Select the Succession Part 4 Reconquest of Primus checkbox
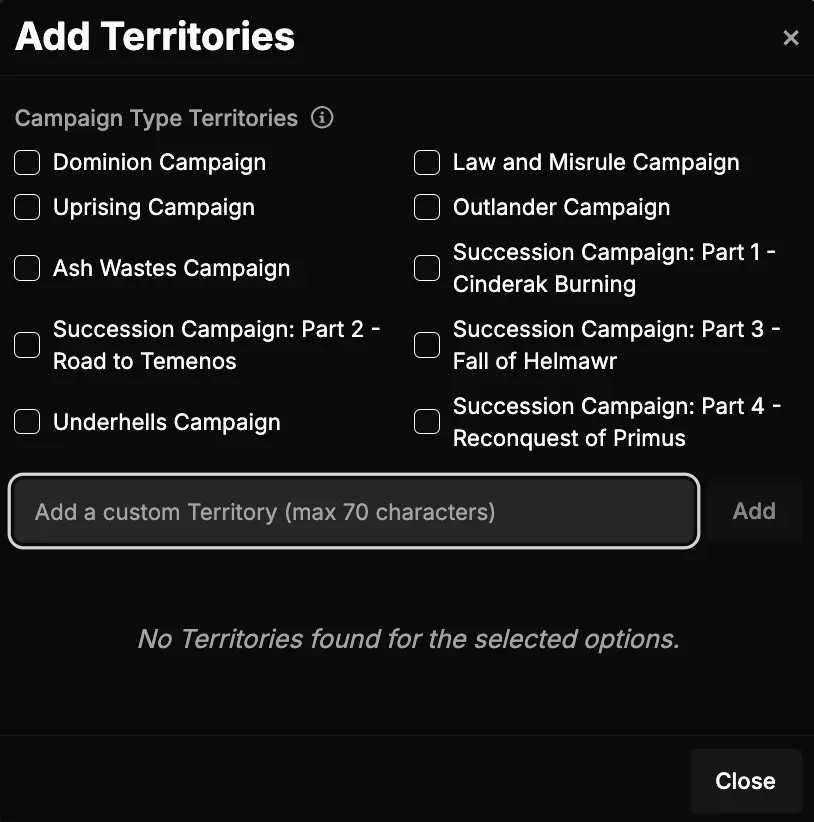 [x=427, y=422]
